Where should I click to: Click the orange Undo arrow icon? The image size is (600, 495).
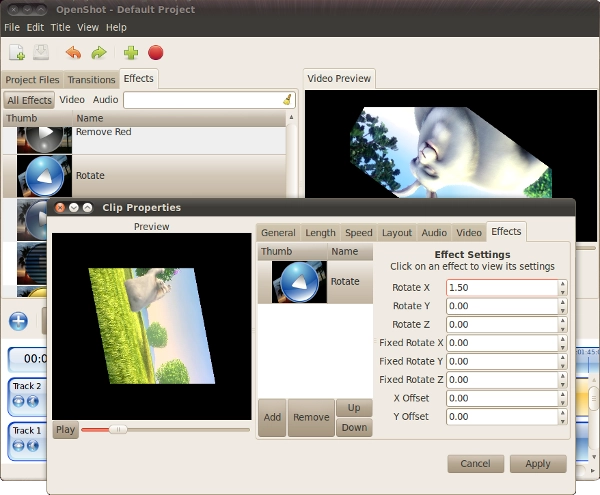pyautogui.click(x=73, y=53)
